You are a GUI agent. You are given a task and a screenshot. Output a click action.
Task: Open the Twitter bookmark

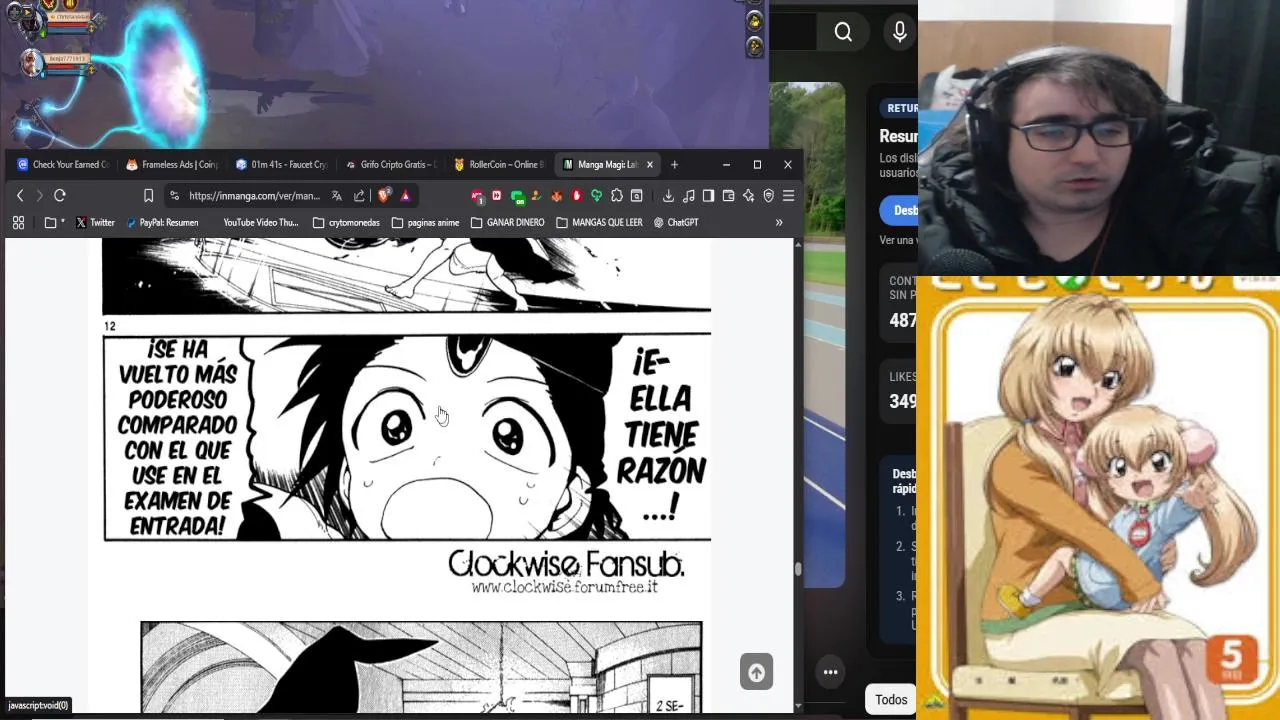pyautogui.click(x=95, y=223)
